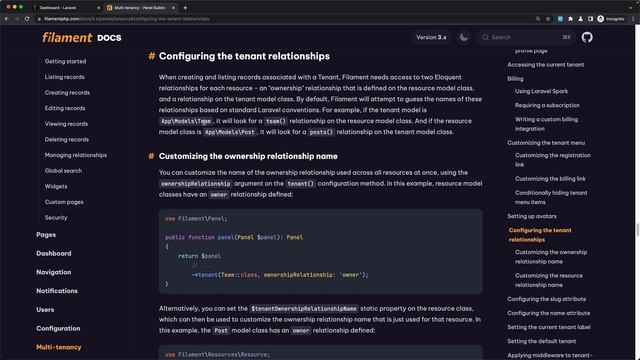Click the address bar URL
Image resolution: width=640 pixels, height=360 pixels.
click(x=127, y=19)
